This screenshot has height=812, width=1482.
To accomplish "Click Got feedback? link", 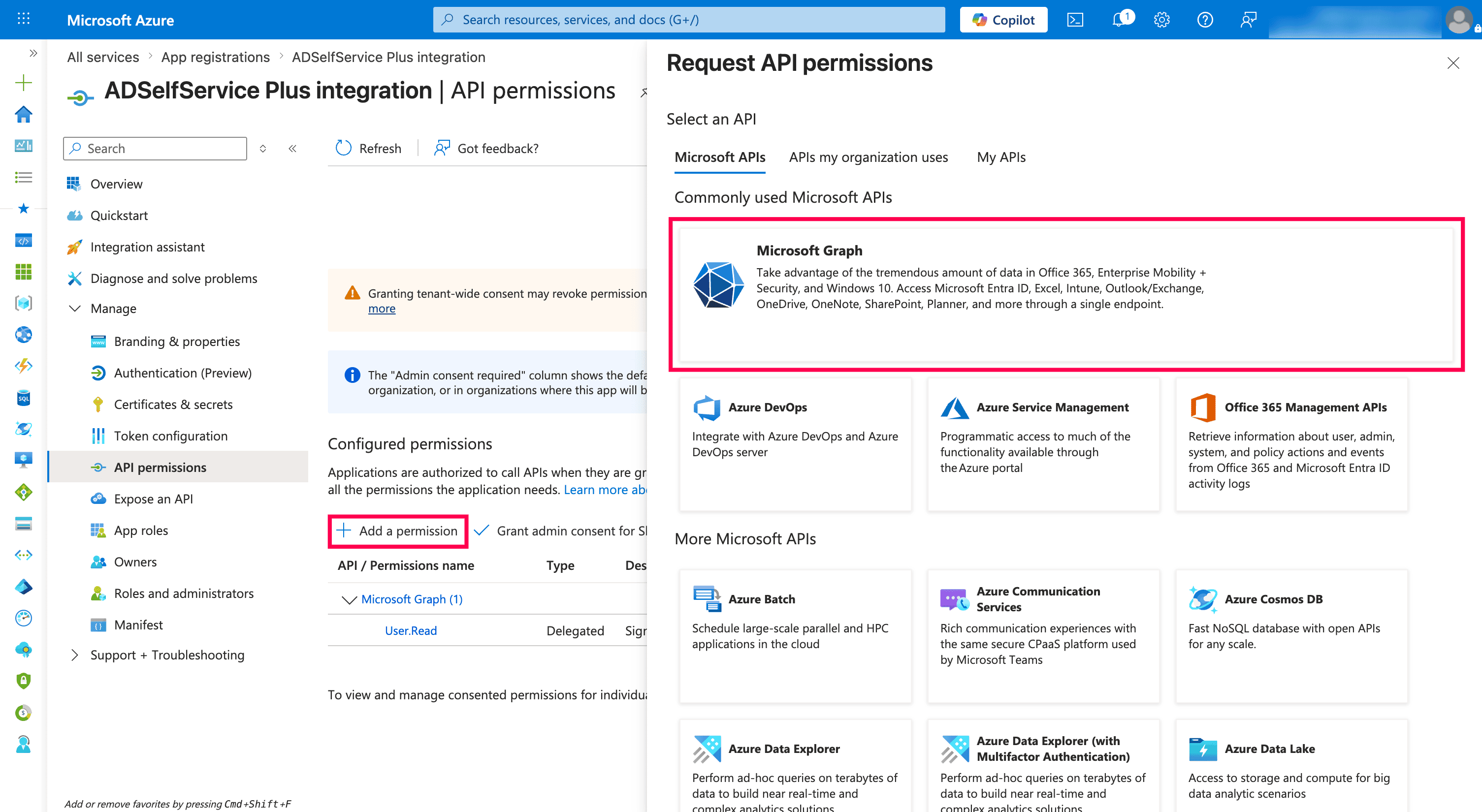I will 487,148.
